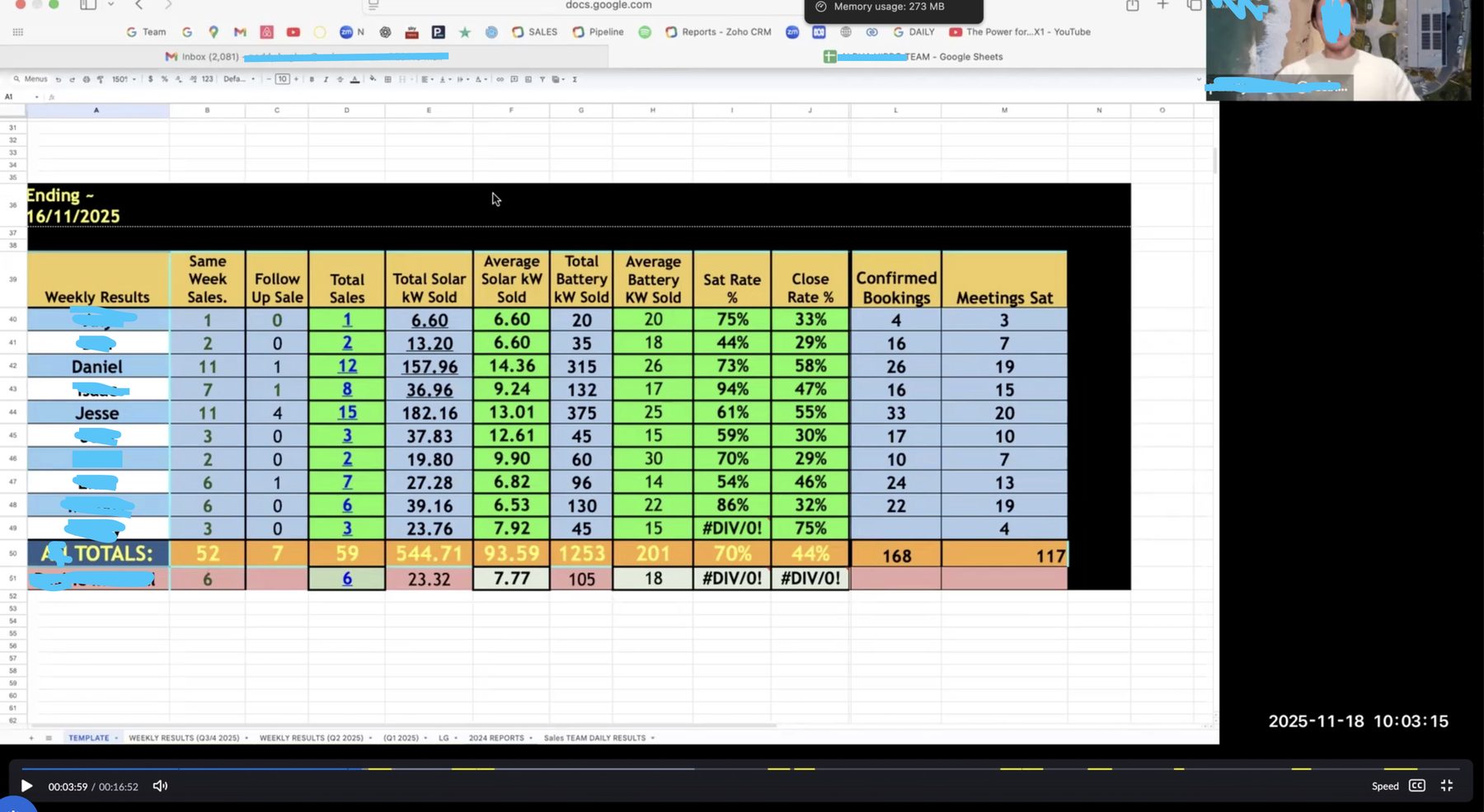Click the browser back arrow
This screenshot has width=1484, height=812.
(139, 5)
